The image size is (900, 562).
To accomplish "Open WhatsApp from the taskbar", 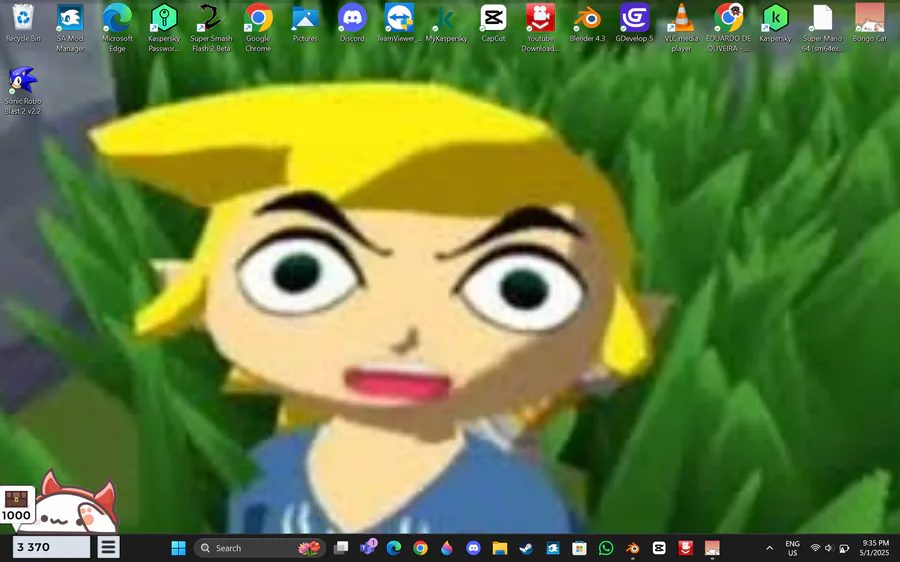I will click(x=606, y=548).
